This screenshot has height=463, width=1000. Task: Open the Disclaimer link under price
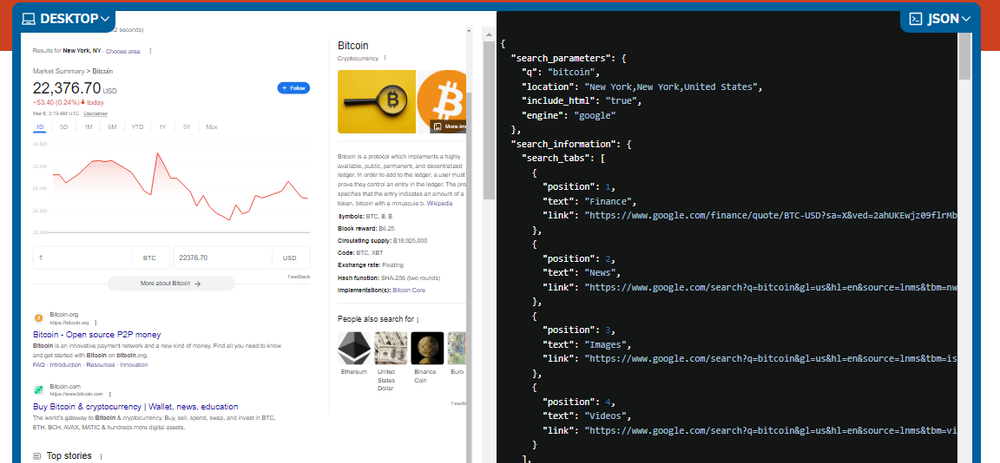pyautogui.click(x=96, y=114)
